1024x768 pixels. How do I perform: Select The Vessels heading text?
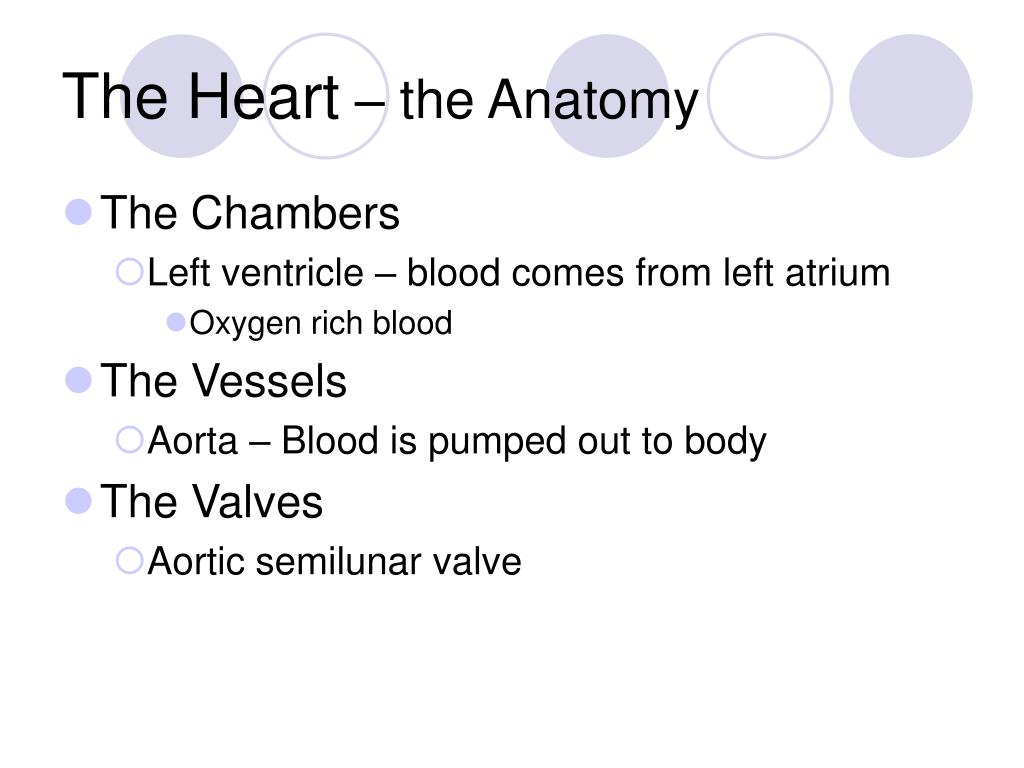coord(223,381)
